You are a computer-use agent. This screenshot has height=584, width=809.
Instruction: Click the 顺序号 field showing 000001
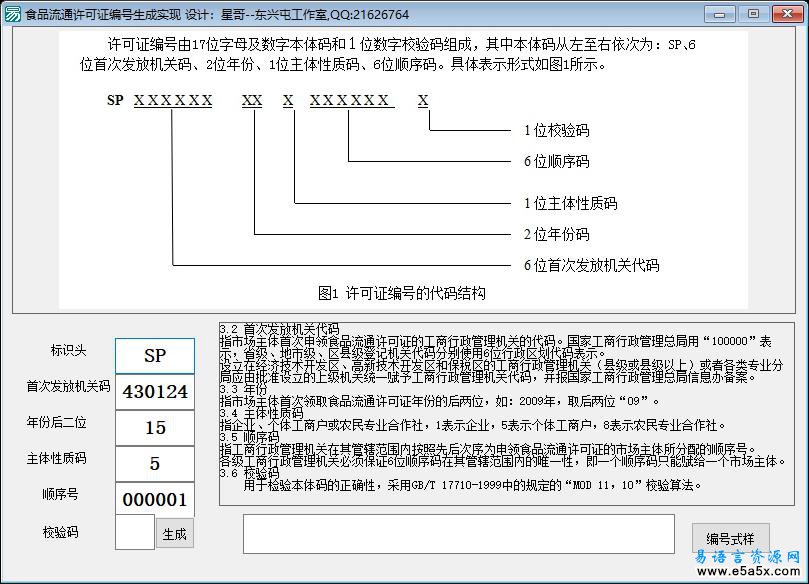[x=155, y=499]
